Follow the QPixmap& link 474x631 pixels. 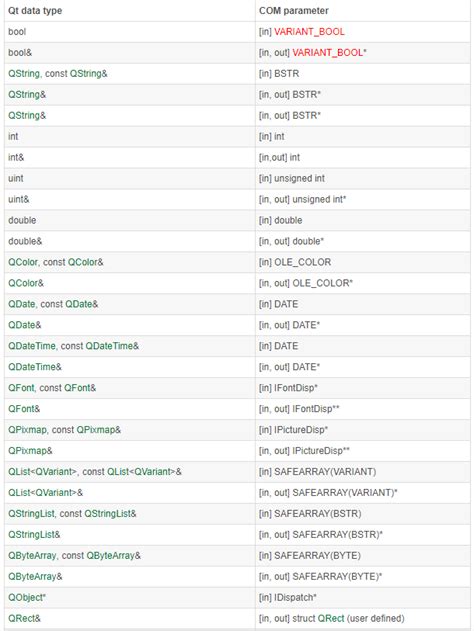coord(30,451)
